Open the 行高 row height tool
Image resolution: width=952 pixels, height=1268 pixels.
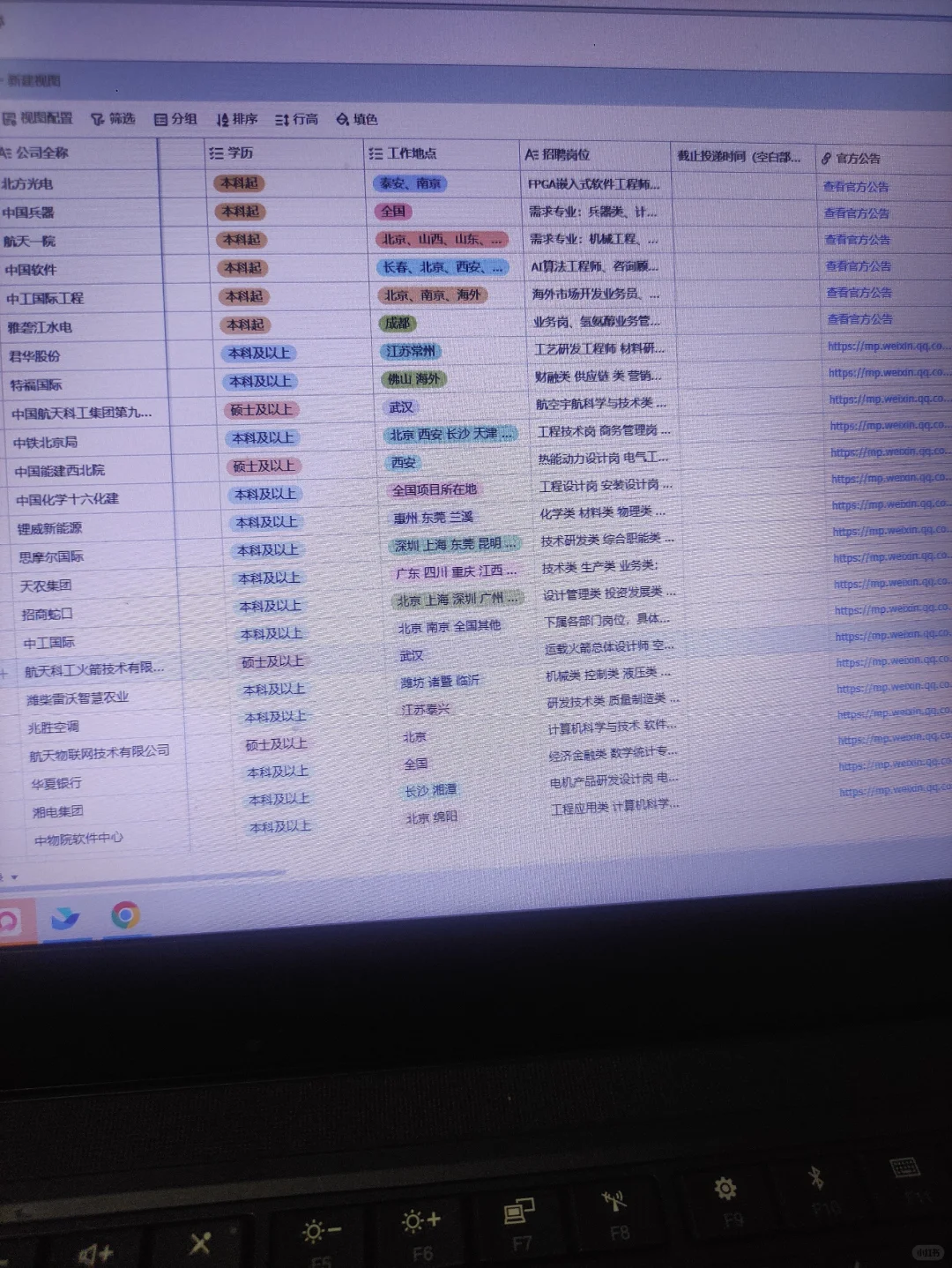(x=296, y=119)
